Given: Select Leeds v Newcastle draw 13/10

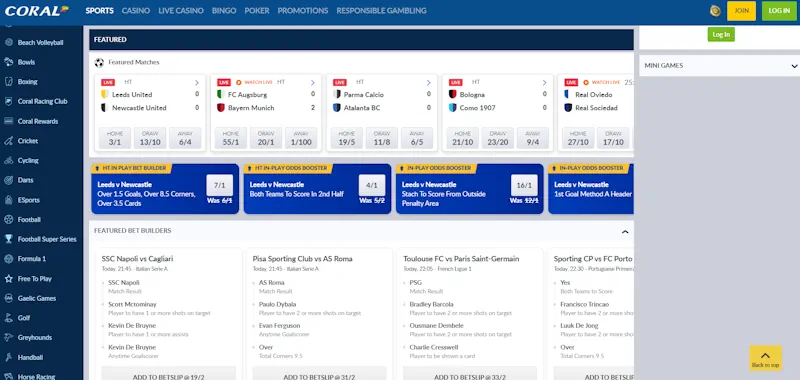Looking at the screenshot, I should tap(150, 138).
